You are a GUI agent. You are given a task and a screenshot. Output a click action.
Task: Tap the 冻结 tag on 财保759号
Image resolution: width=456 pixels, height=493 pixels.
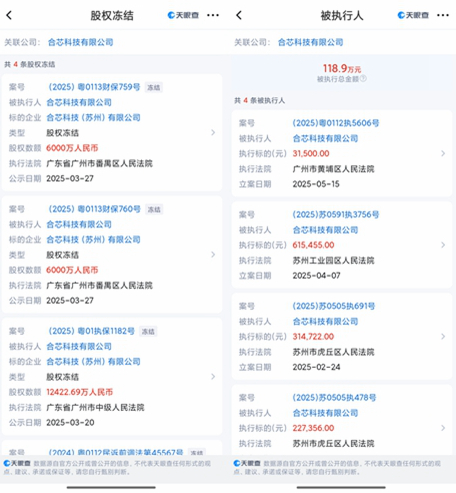154,87
